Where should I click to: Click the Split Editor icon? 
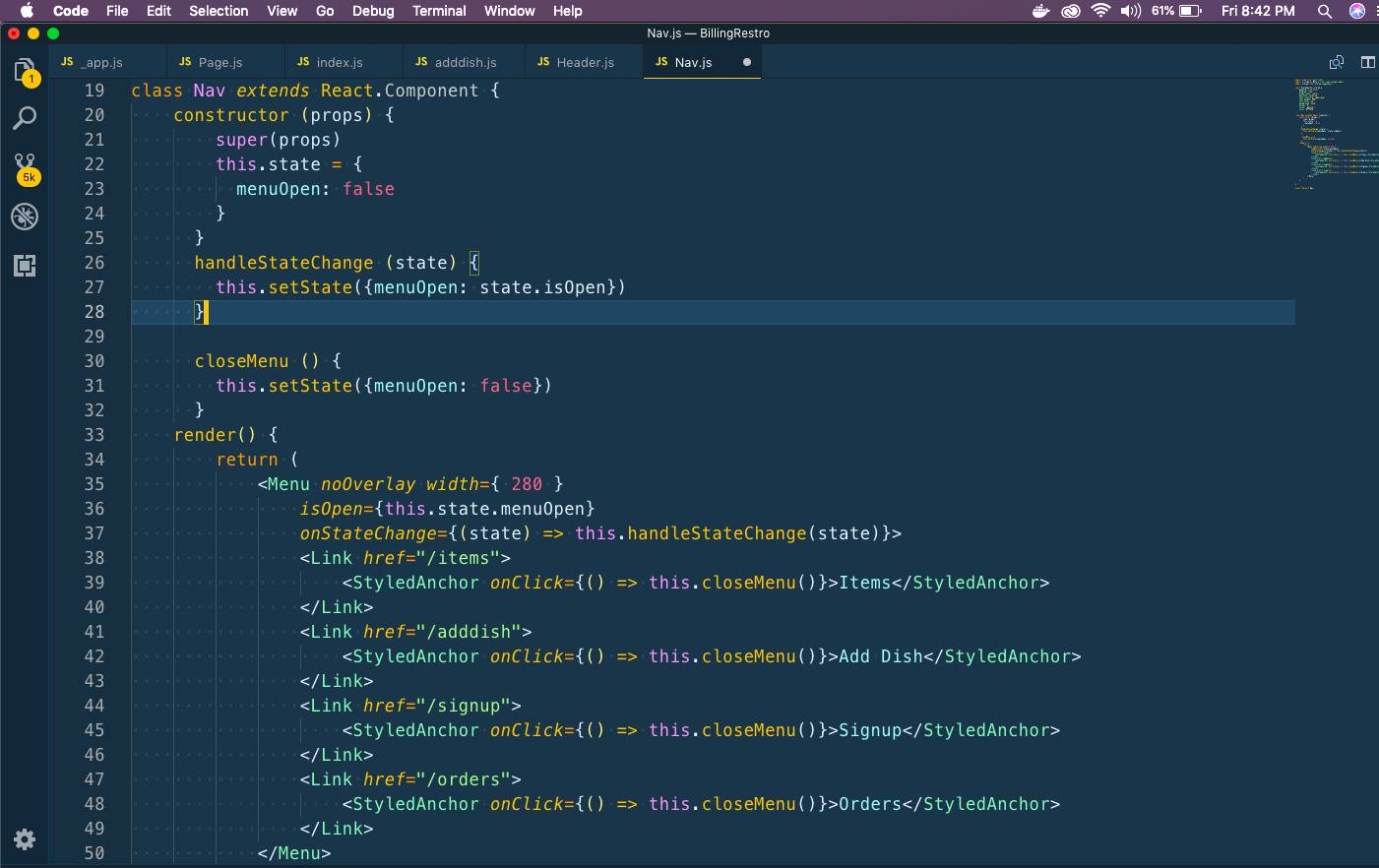1368,62
